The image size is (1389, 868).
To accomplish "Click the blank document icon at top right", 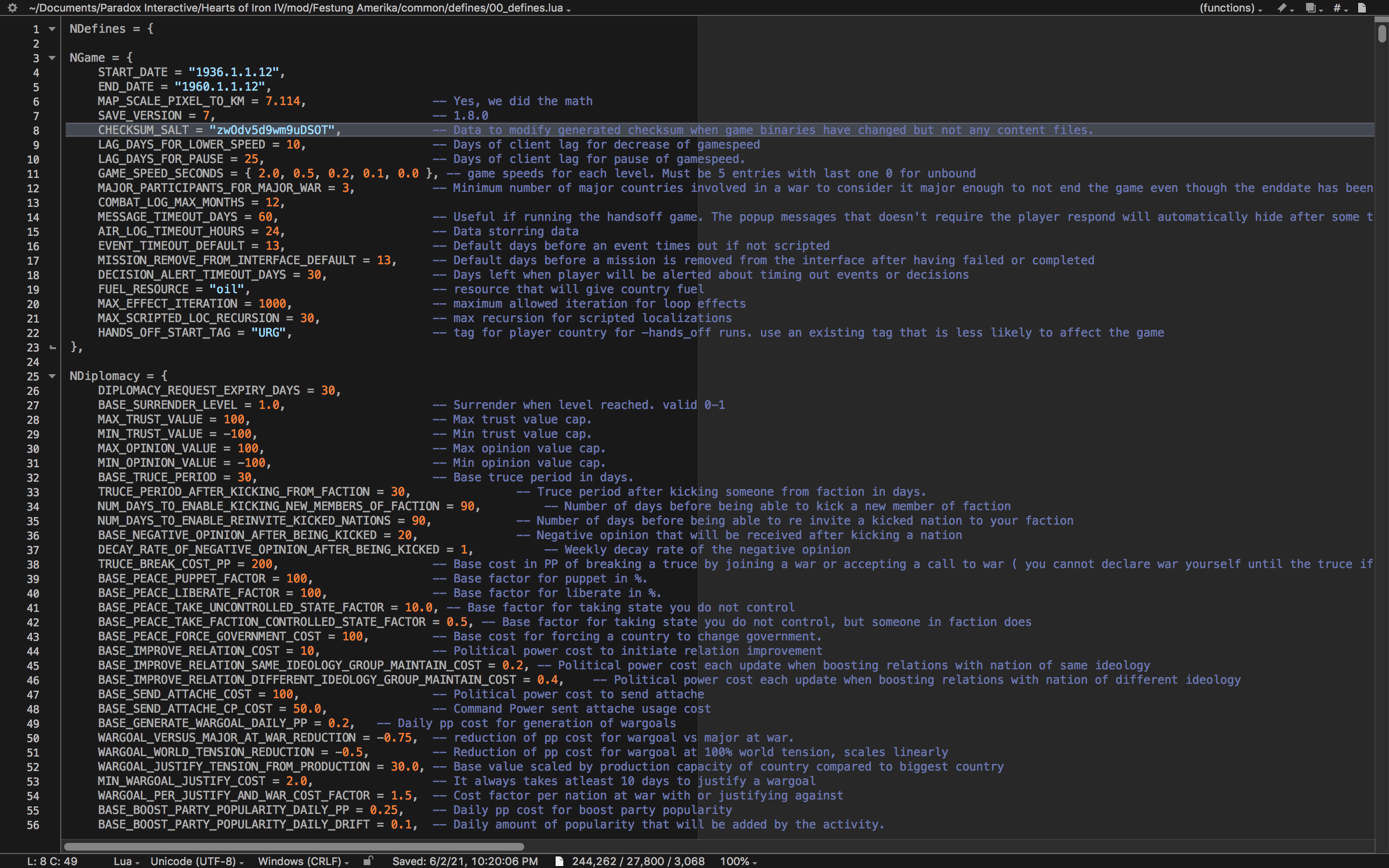I will click(1362, 8).
